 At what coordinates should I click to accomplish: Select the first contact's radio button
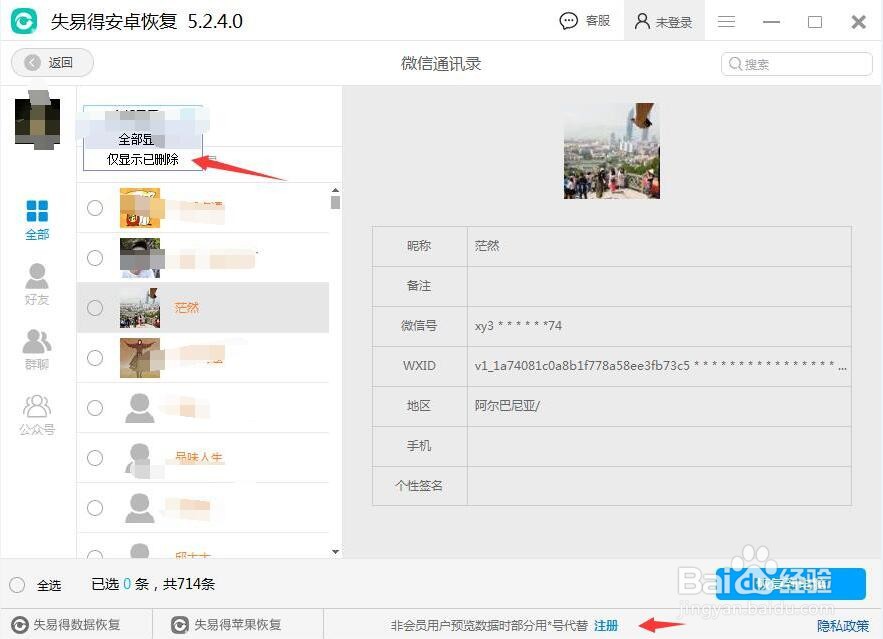95,208
